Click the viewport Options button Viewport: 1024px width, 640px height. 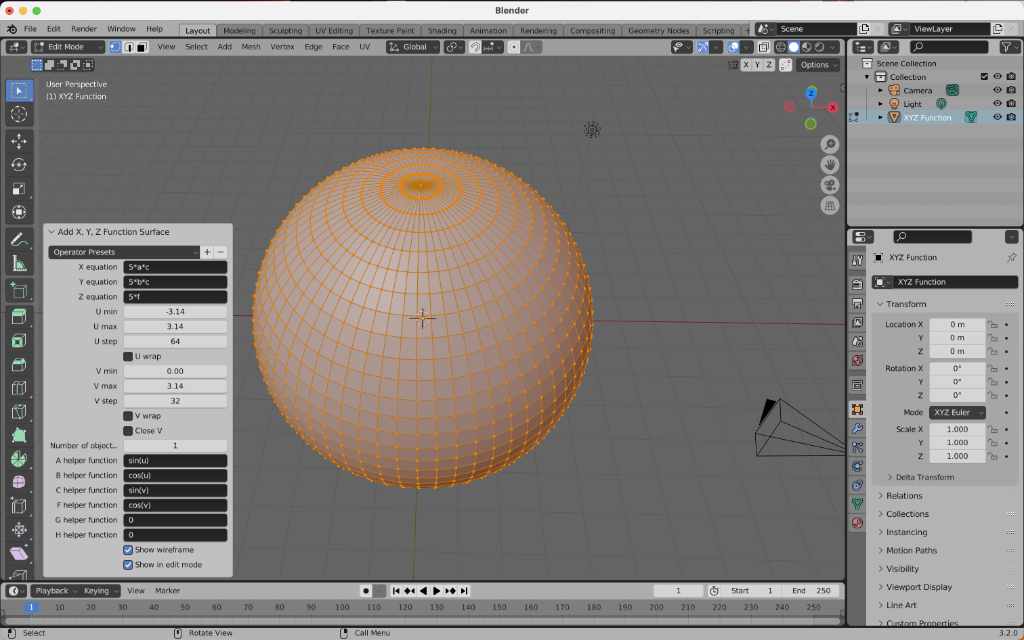pyautogui.click(x=818, y=65)
